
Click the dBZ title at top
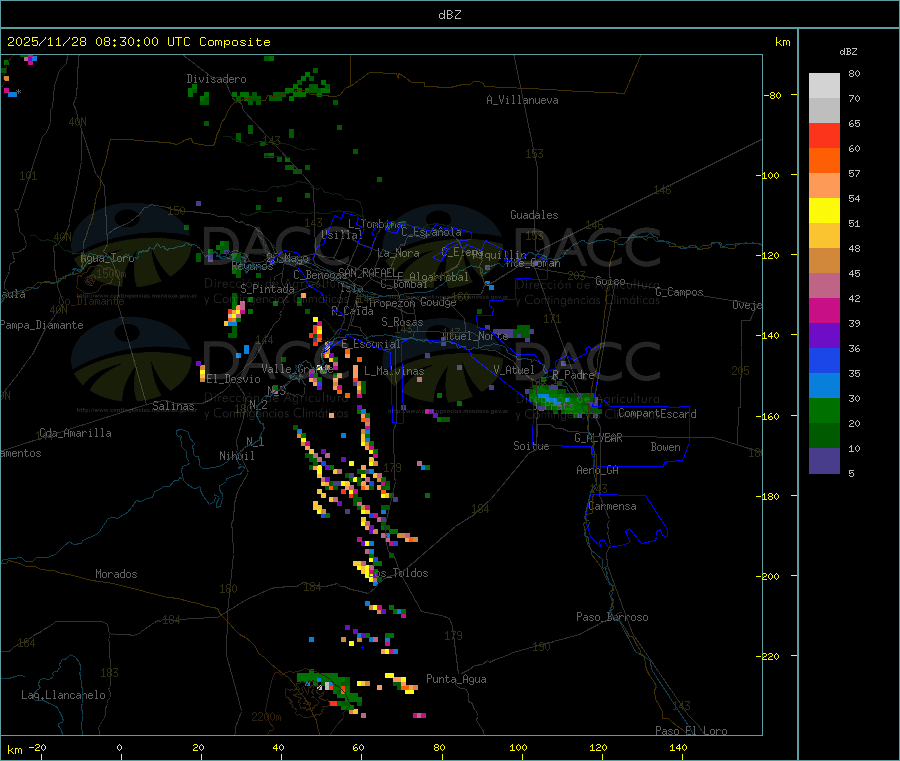click(449, 15)
